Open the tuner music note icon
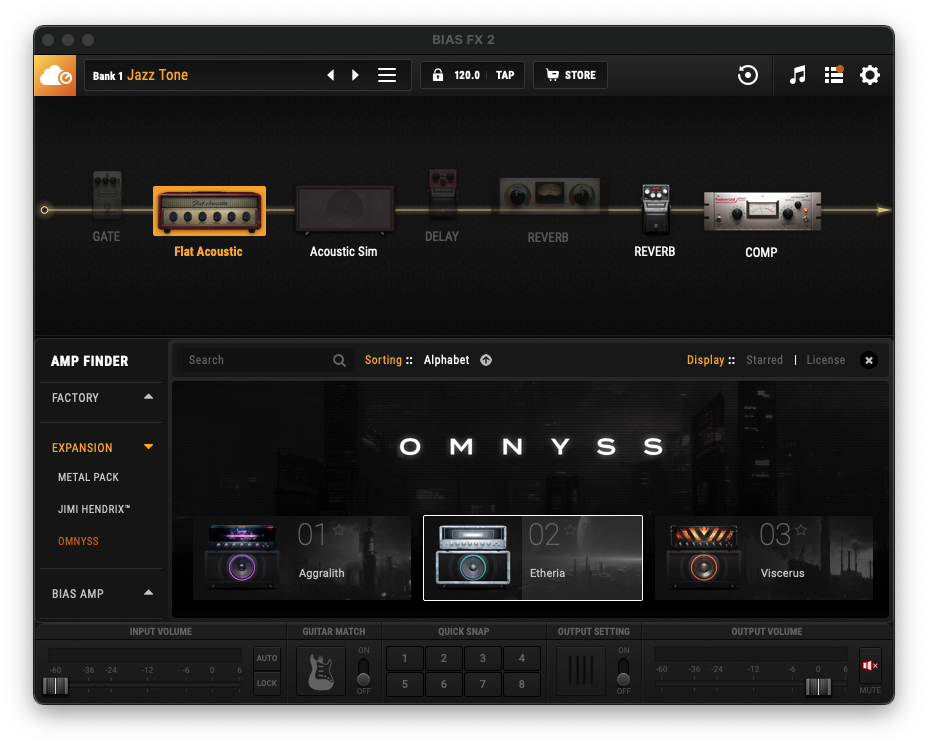This screenshot has width=928, height=746. point(798,75)
